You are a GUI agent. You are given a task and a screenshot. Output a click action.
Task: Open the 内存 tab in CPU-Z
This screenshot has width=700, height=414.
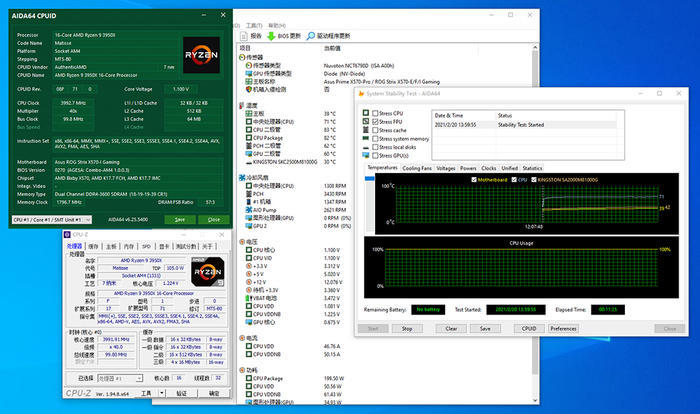129,246
